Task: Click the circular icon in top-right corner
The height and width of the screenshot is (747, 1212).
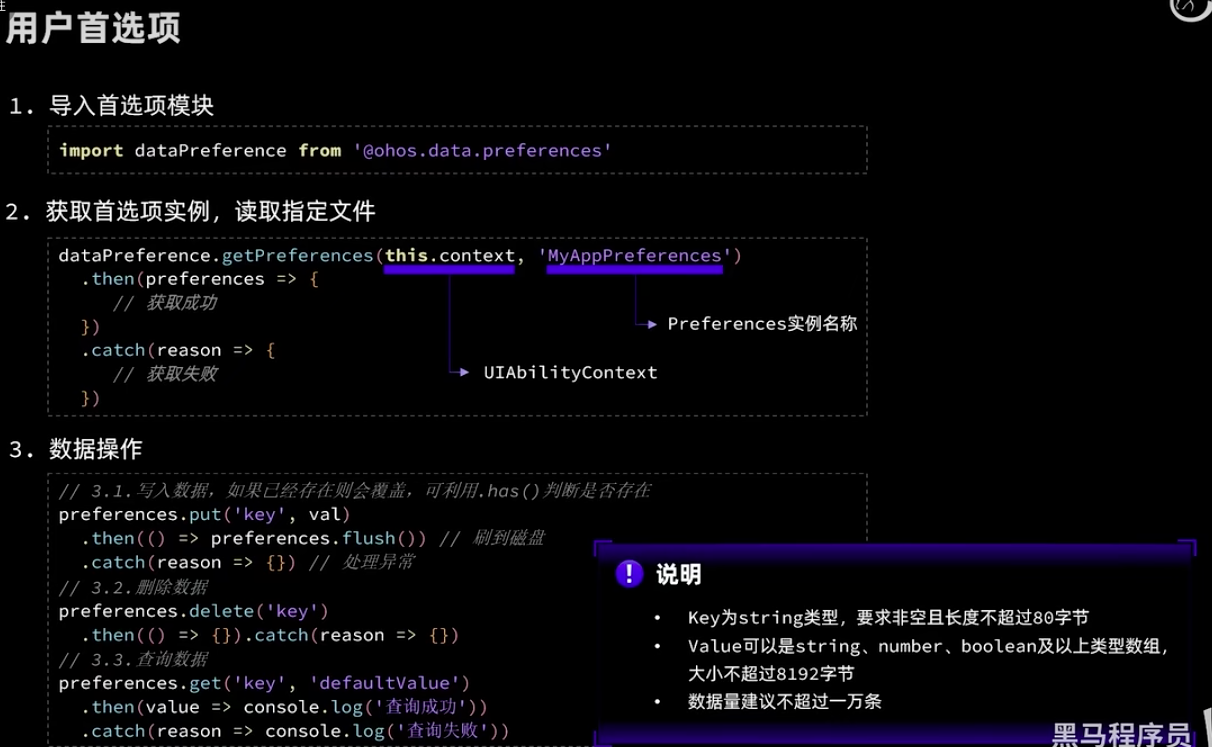Action: 1190,7
